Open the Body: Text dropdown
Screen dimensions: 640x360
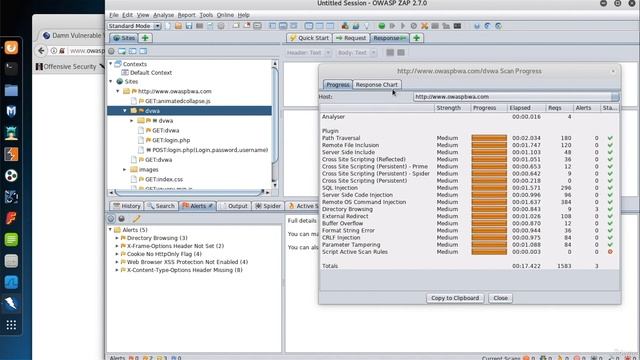[x=356, y=53]
